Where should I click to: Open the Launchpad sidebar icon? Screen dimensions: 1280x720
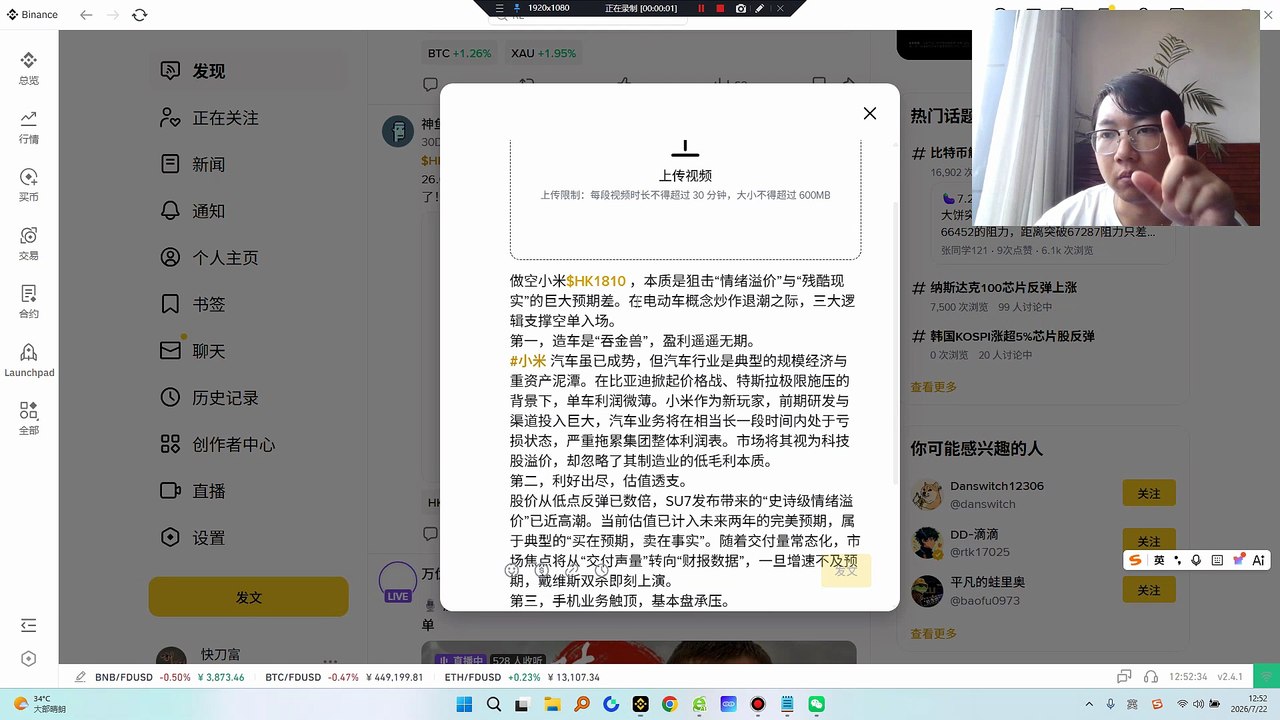click(x=28, y=360)
